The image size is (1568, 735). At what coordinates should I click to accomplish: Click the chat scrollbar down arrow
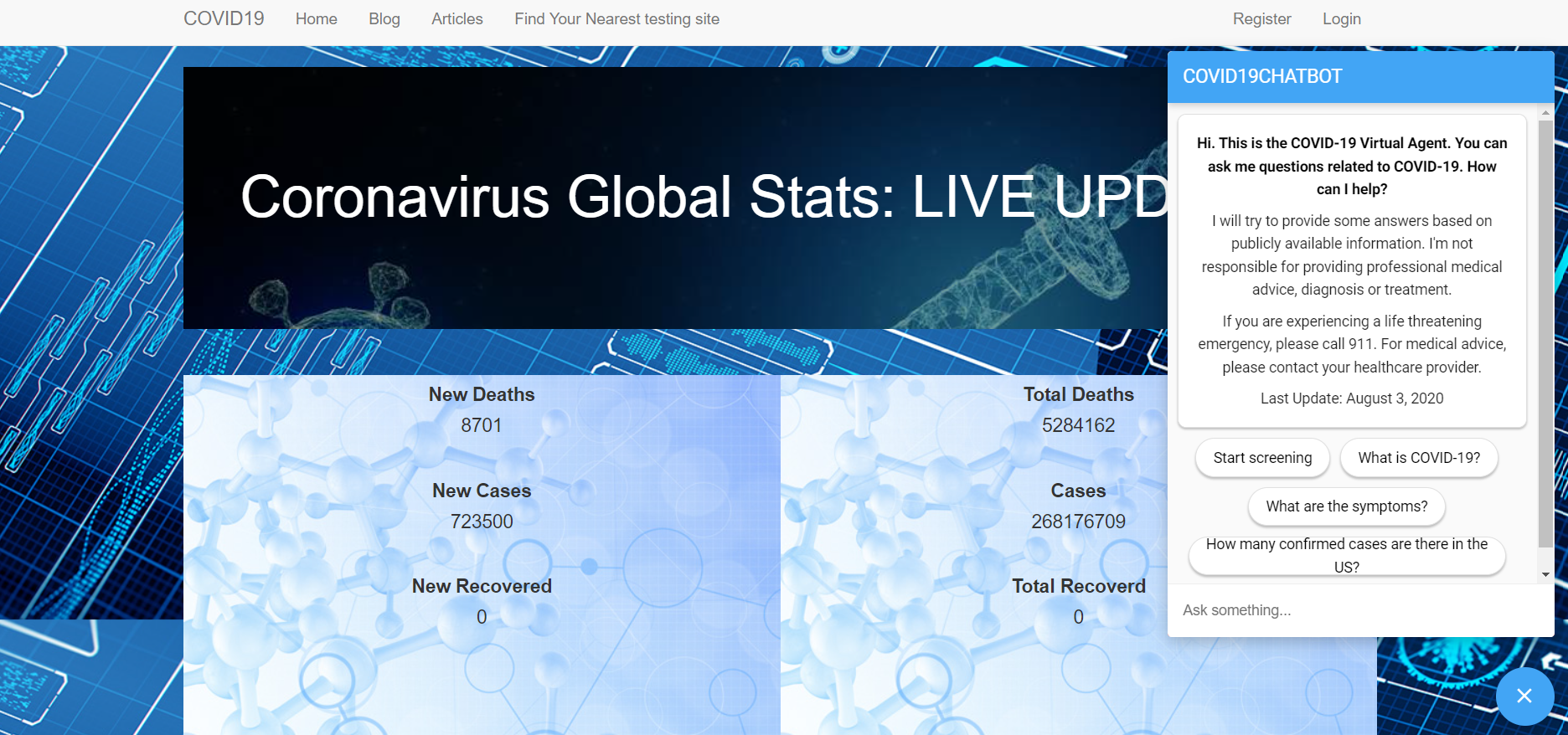coord(1545,574)
